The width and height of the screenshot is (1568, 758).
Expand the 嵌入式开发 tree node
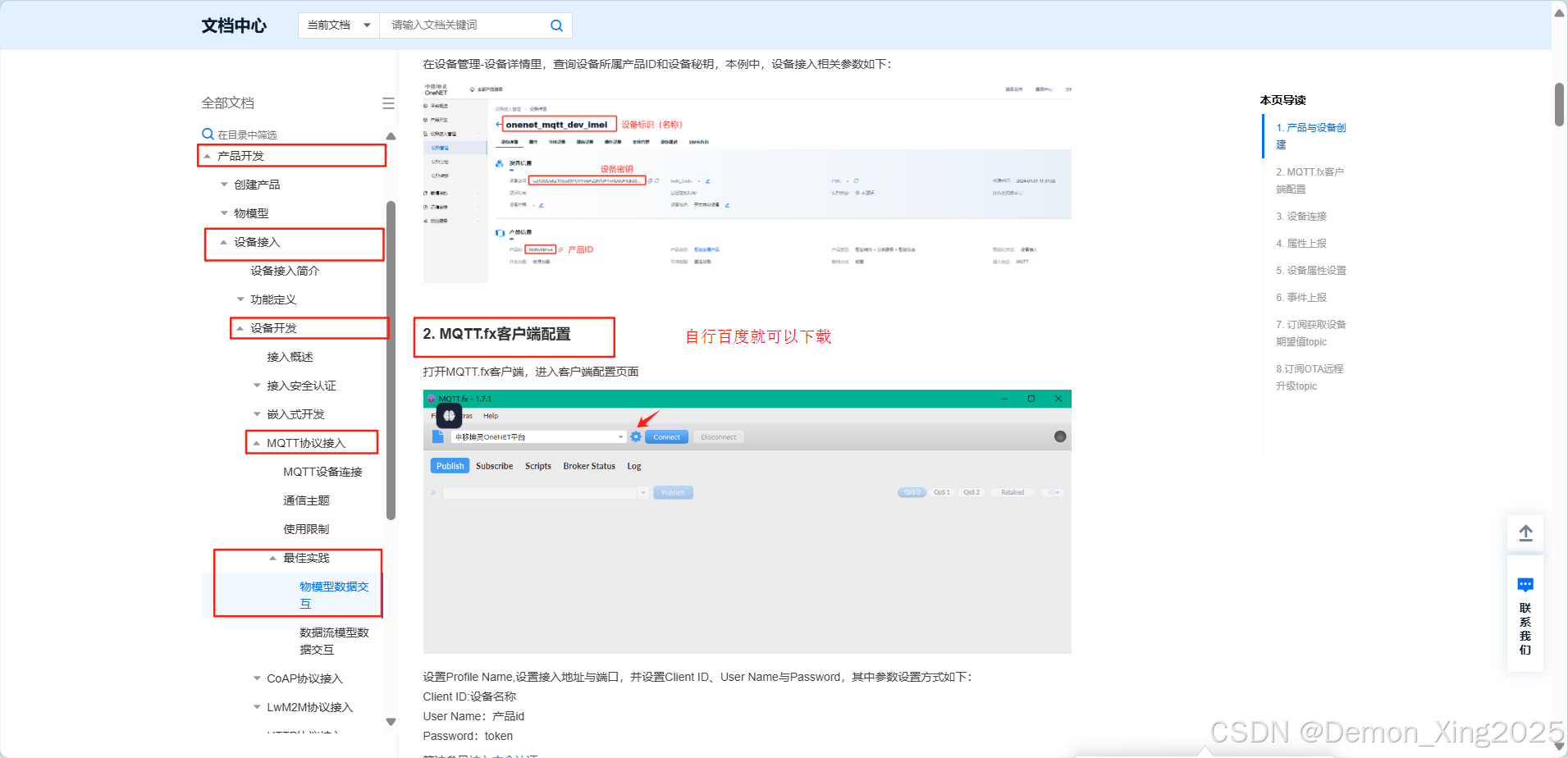[x=257, y=414]
